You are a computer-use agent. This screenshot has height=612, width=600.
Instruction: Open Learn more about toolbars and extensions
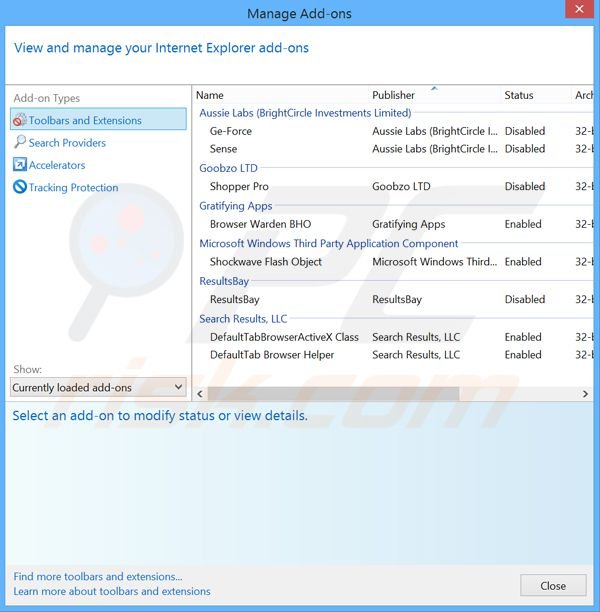[x=112, y=591]
